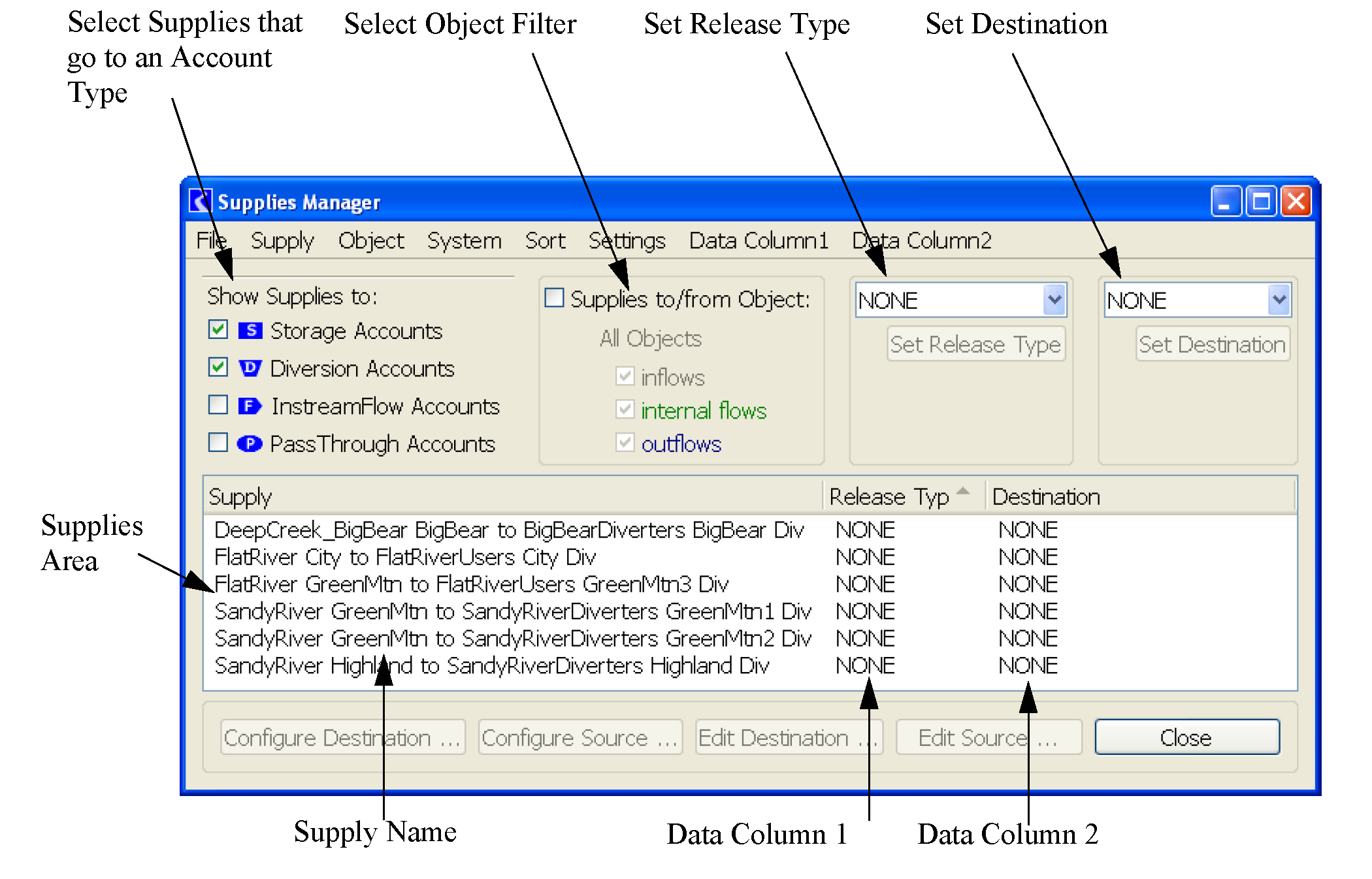The width and height of the screenshot is (1372, 879).
Task: Open the Data Column1 menu
Action: (759, 241)
